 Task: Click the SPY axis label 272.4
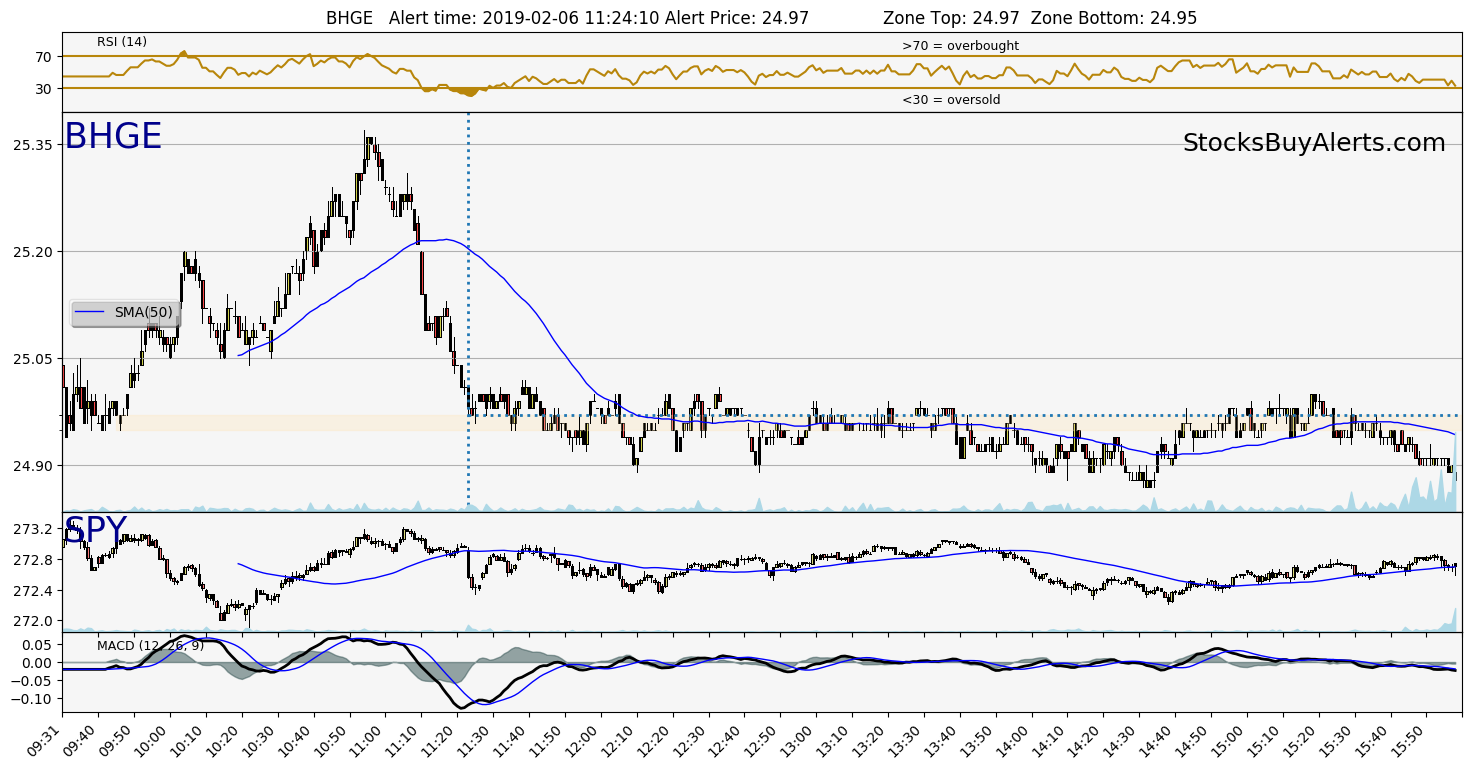[x=33, y=591]
